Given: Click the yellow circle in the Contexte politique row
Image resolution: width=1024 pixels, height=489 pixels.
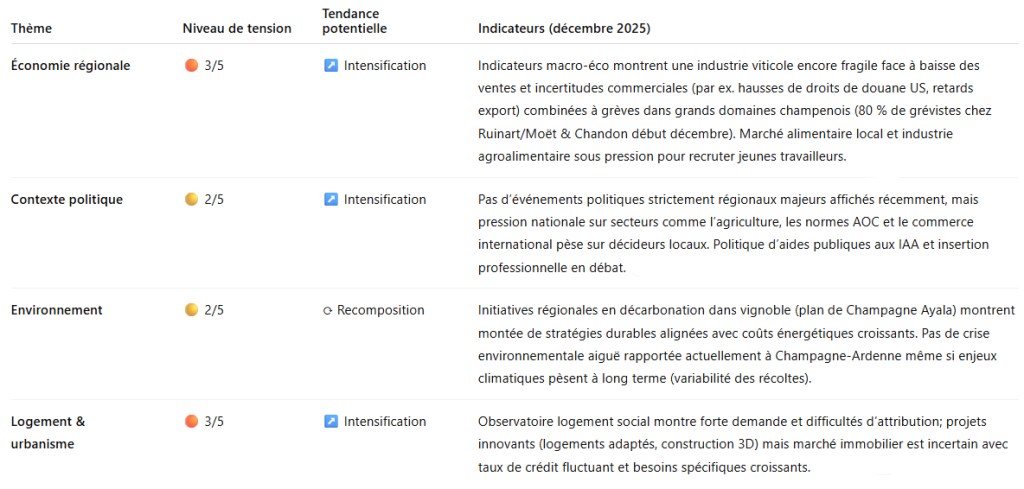Looking at the screenshot, I should 191,200.
